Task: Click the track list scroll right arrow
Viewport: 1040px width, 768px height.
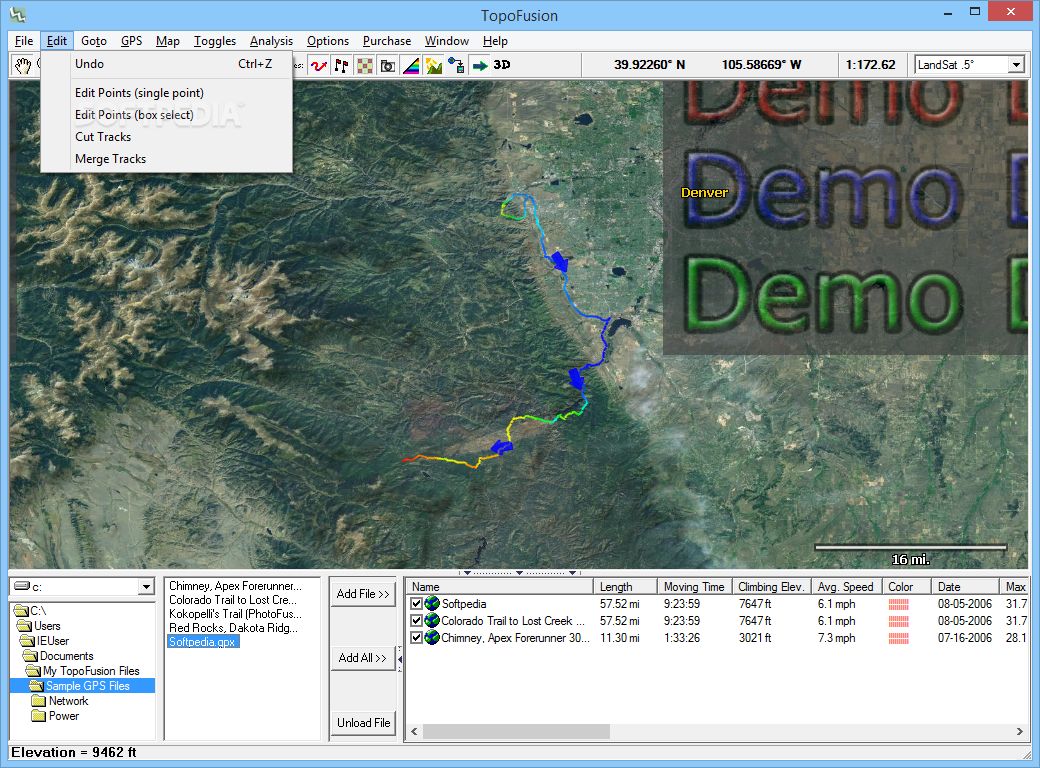Action: pyautogui.click(x=1019, y=732)
